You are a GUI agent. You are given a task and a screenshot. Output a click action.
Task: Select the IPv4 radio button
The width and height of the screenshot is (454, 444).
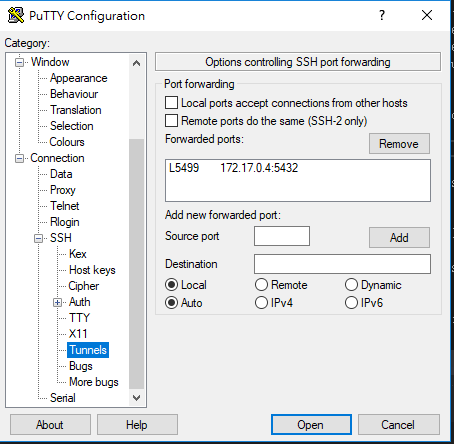tap(261, 303)
